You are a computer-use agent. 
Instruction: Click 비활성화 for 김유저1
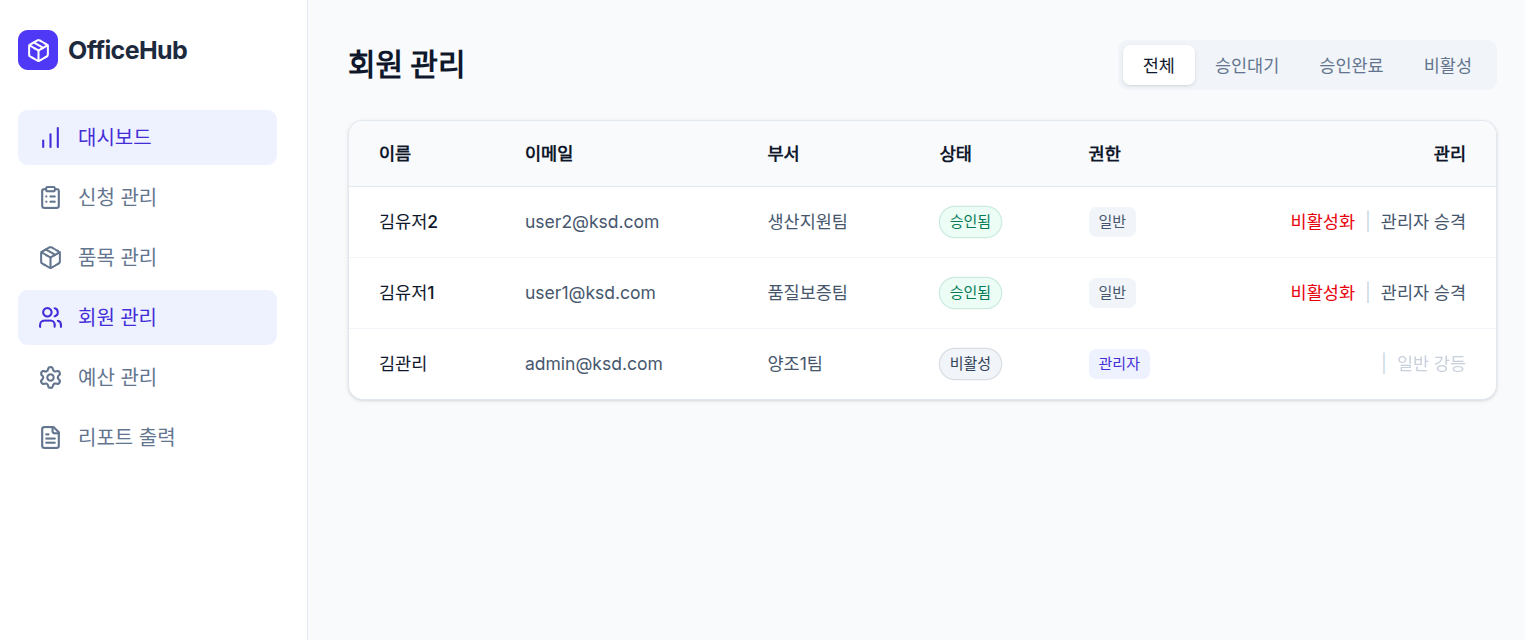coord(1322,293)
